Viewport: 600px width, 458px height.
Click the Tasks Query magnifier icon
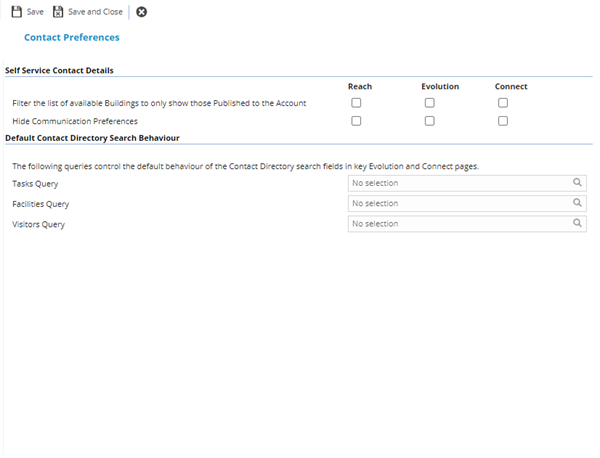pyautogui.click(x=578, y=183)
